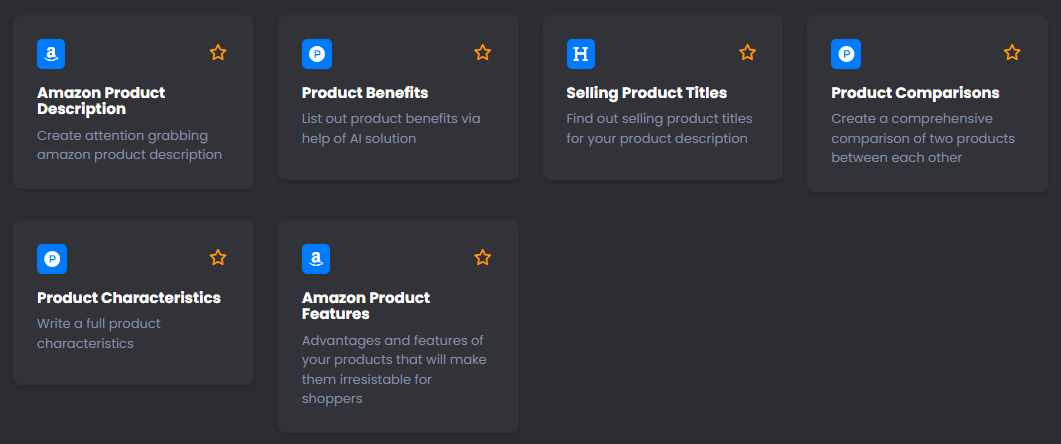Screen dimensions: 1061x444
Task: Star the Product Benefits template
Action: point(483,53)
